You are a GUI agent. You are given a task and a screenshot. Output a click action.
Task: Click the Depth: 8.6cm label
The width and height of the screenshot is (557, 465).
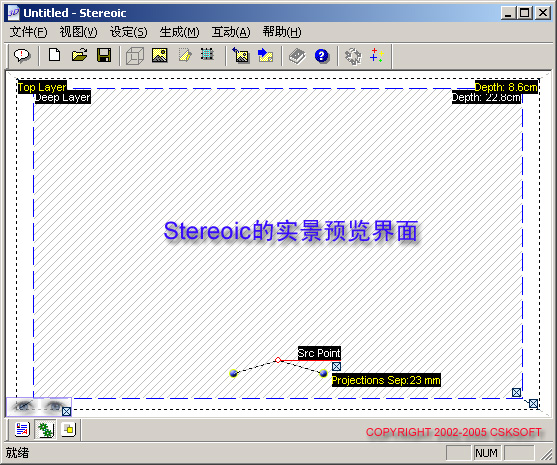[x=506, y=87]
